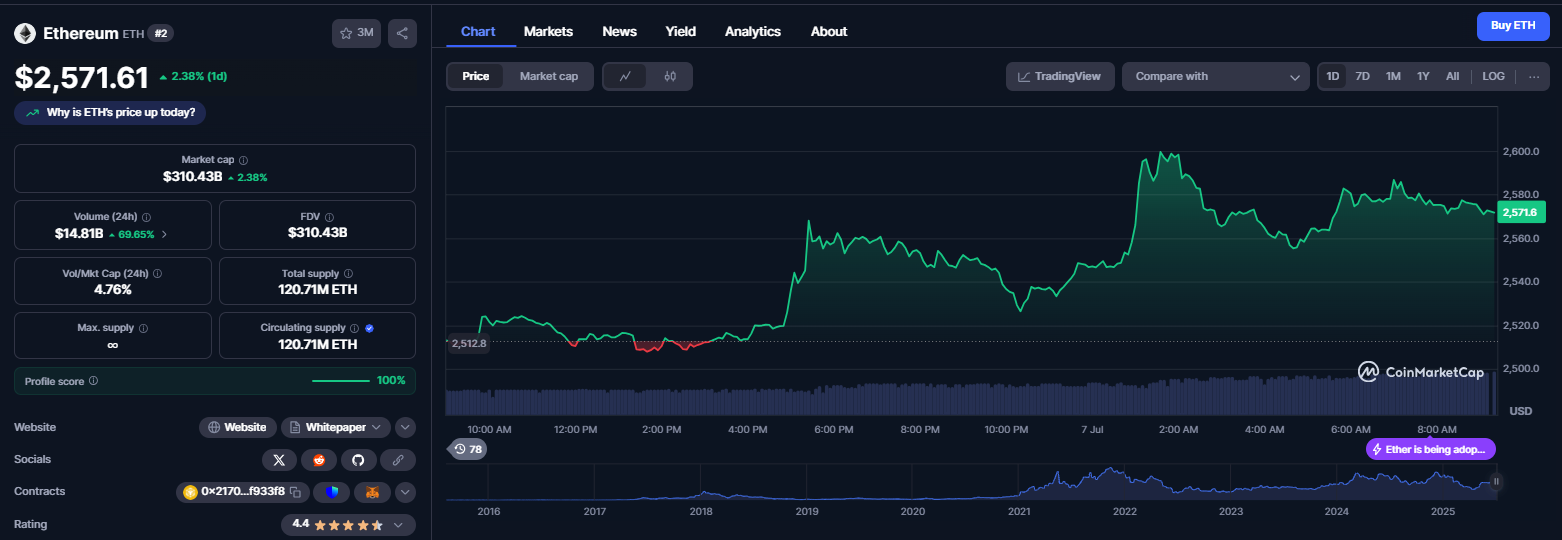The width and height of the screenshot is (1562, 540).
Task: Copy the contract address 0x2170...f933f8
Action: tap(295, 492)
